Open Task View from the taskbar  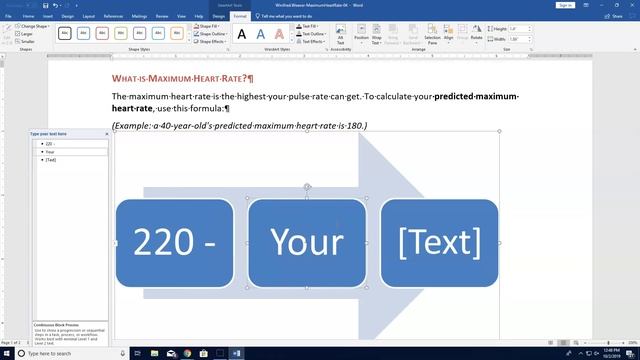(138, 353)
